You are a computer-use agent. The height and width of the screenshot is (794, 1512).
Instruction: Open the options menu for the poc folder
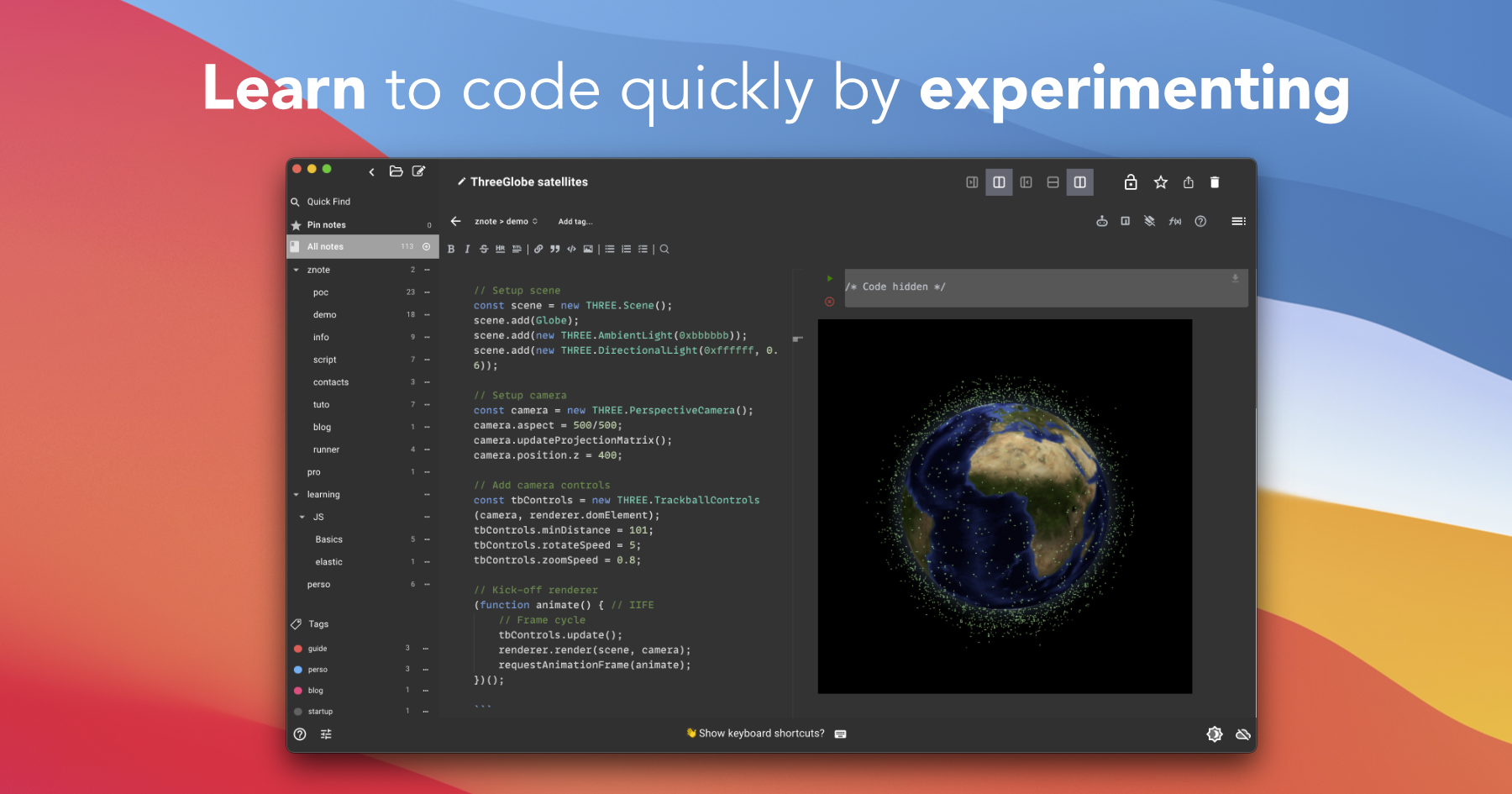point(427,292)
